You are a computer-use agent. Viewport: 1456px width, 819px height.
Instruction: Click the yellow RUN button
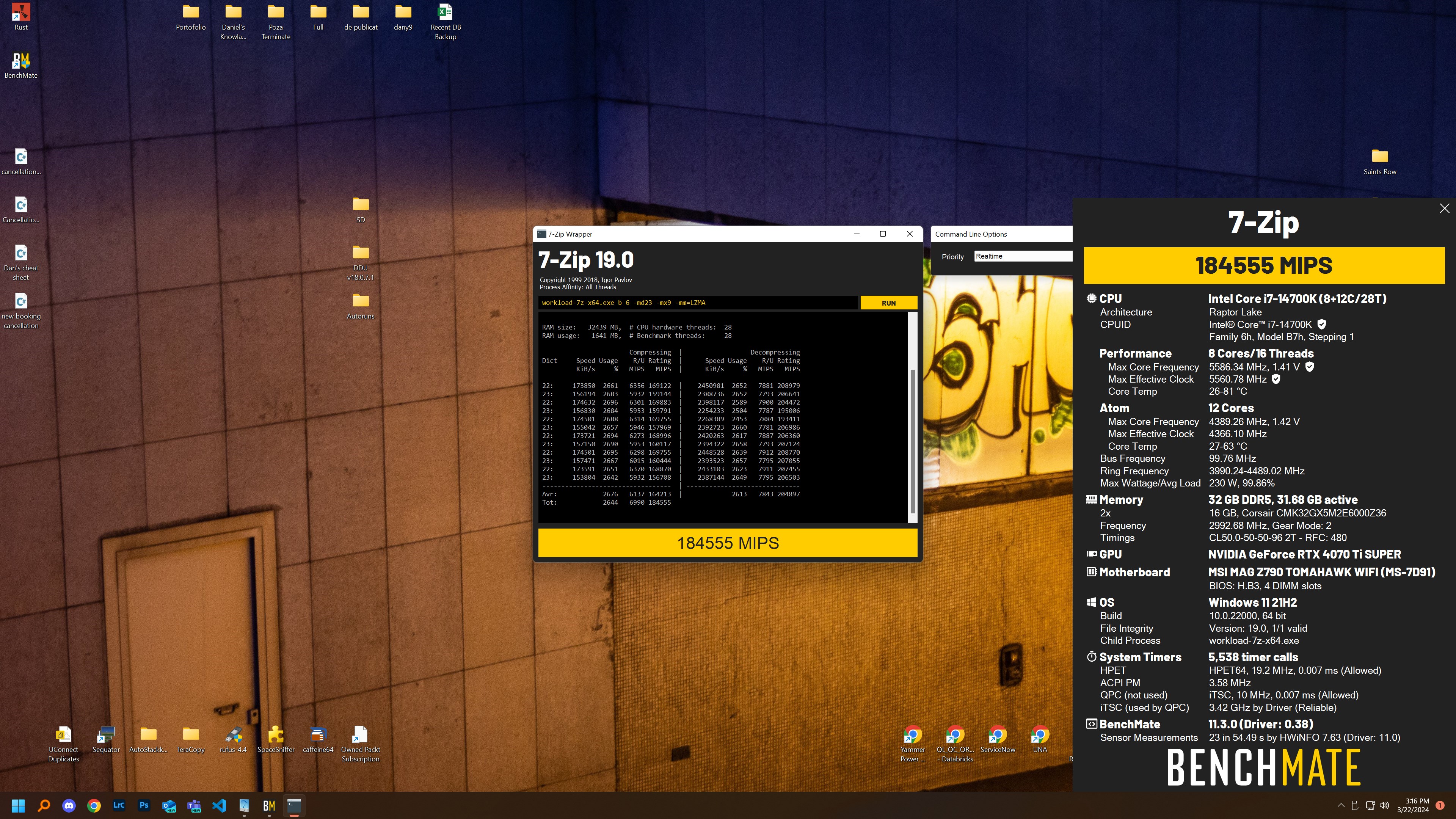click(888, 303)
